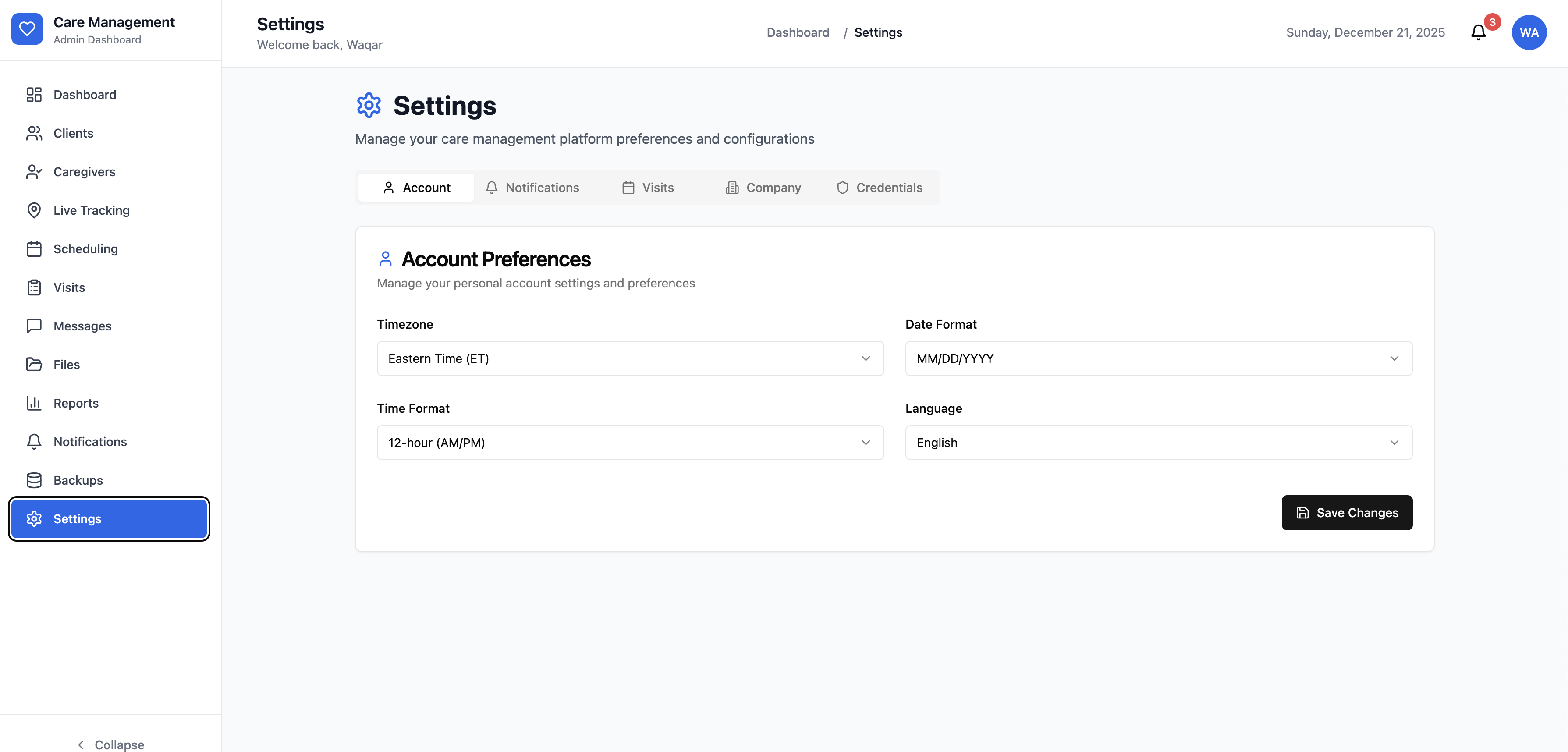
Task: Open Backups in the sidebar
Action: click(78, 480)
